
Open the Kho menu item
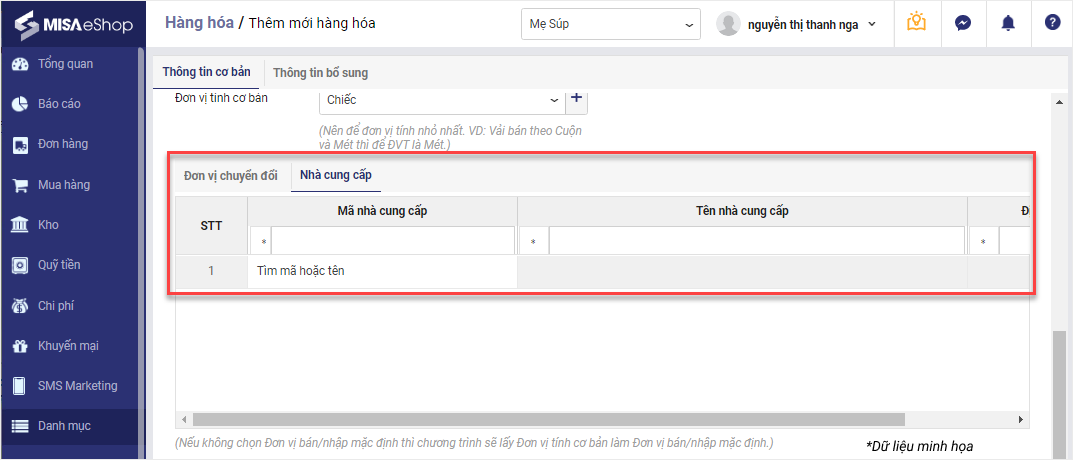click(x=49, y=225)
